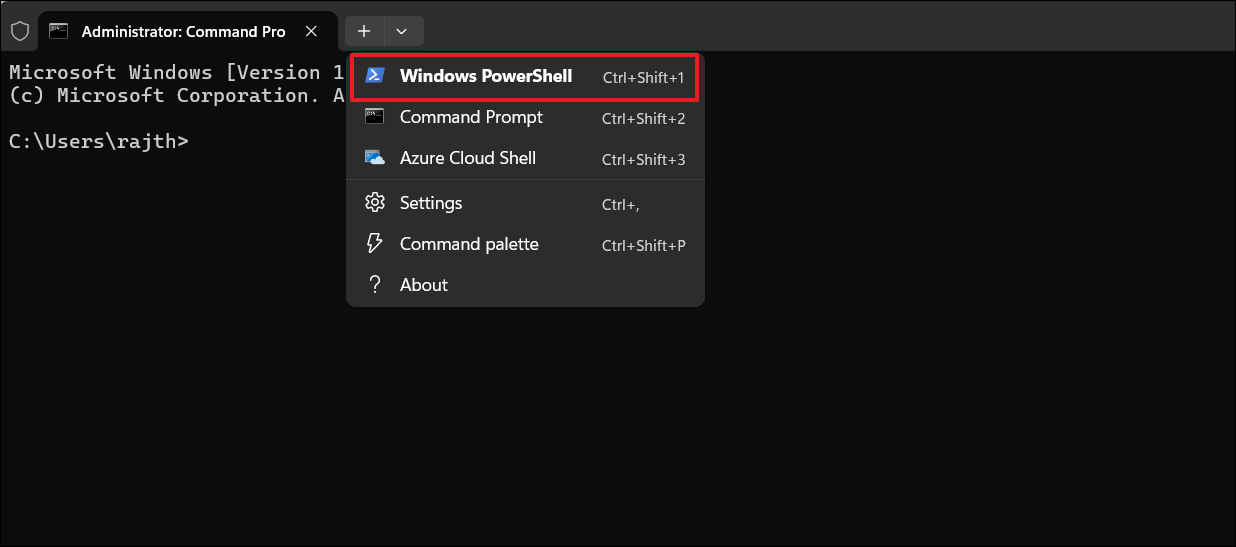Close the Administrator Command Prompt tab
This screenshot has width=1236, height=547.
pyautogui.click(x=312, y=31)
